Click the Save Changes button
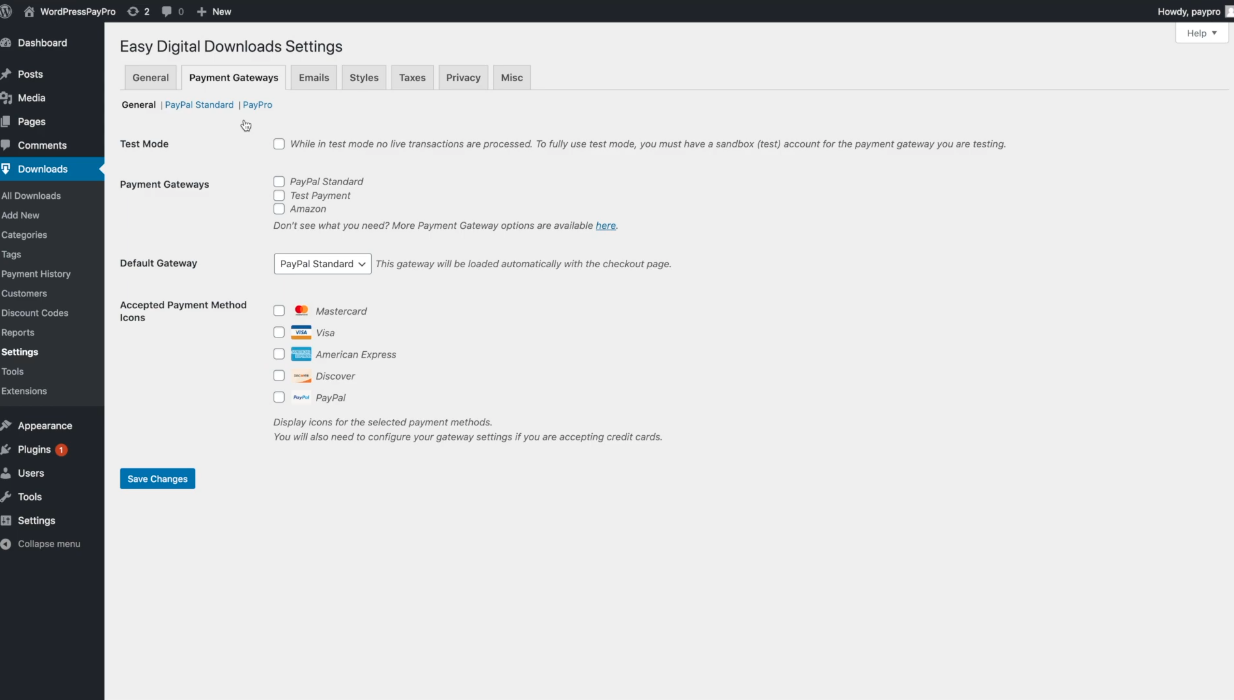The image size is (1234, 700). click(x=157, y=479)
